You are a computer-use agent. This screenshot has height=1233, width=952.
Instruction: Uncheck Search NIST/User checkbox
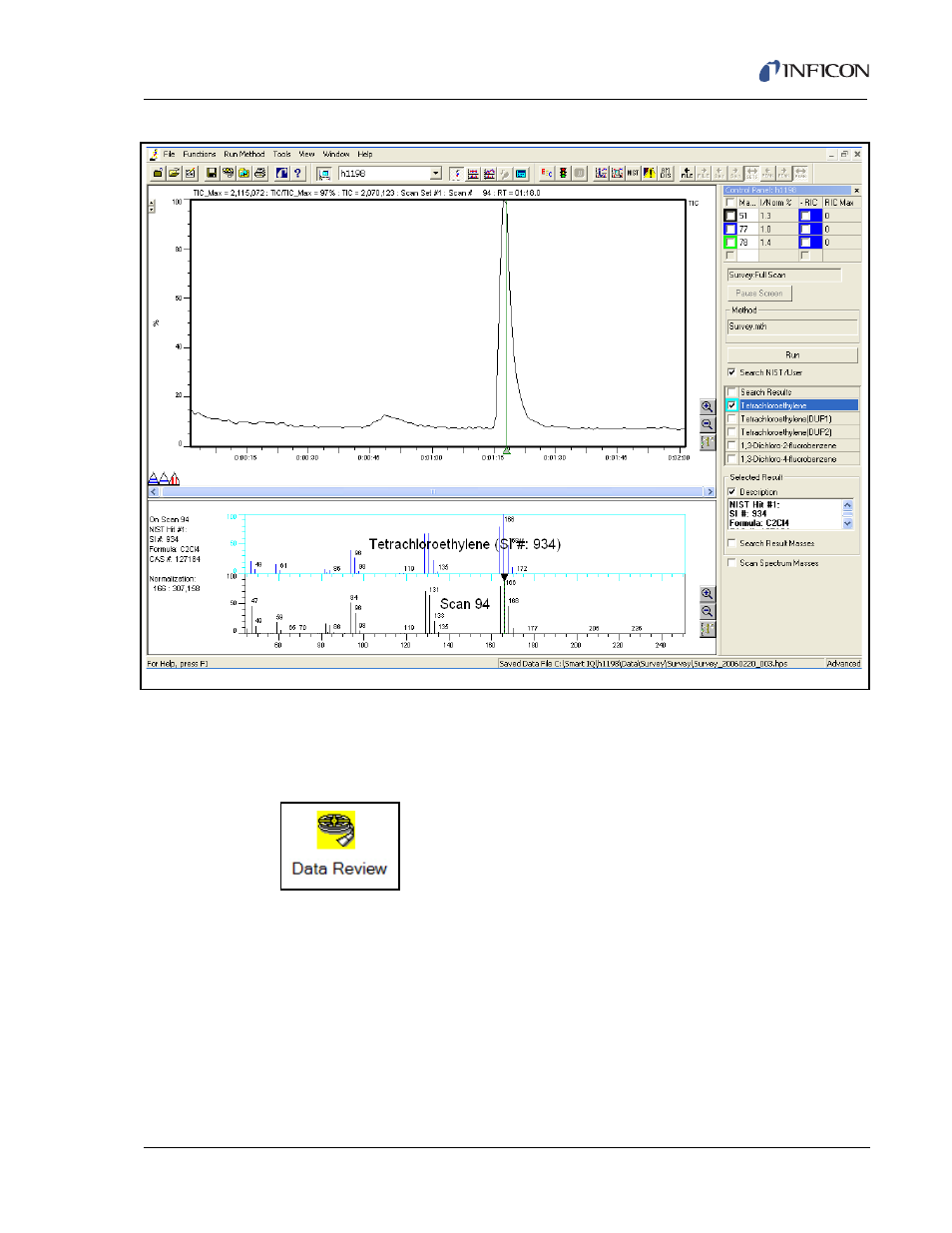731,372
